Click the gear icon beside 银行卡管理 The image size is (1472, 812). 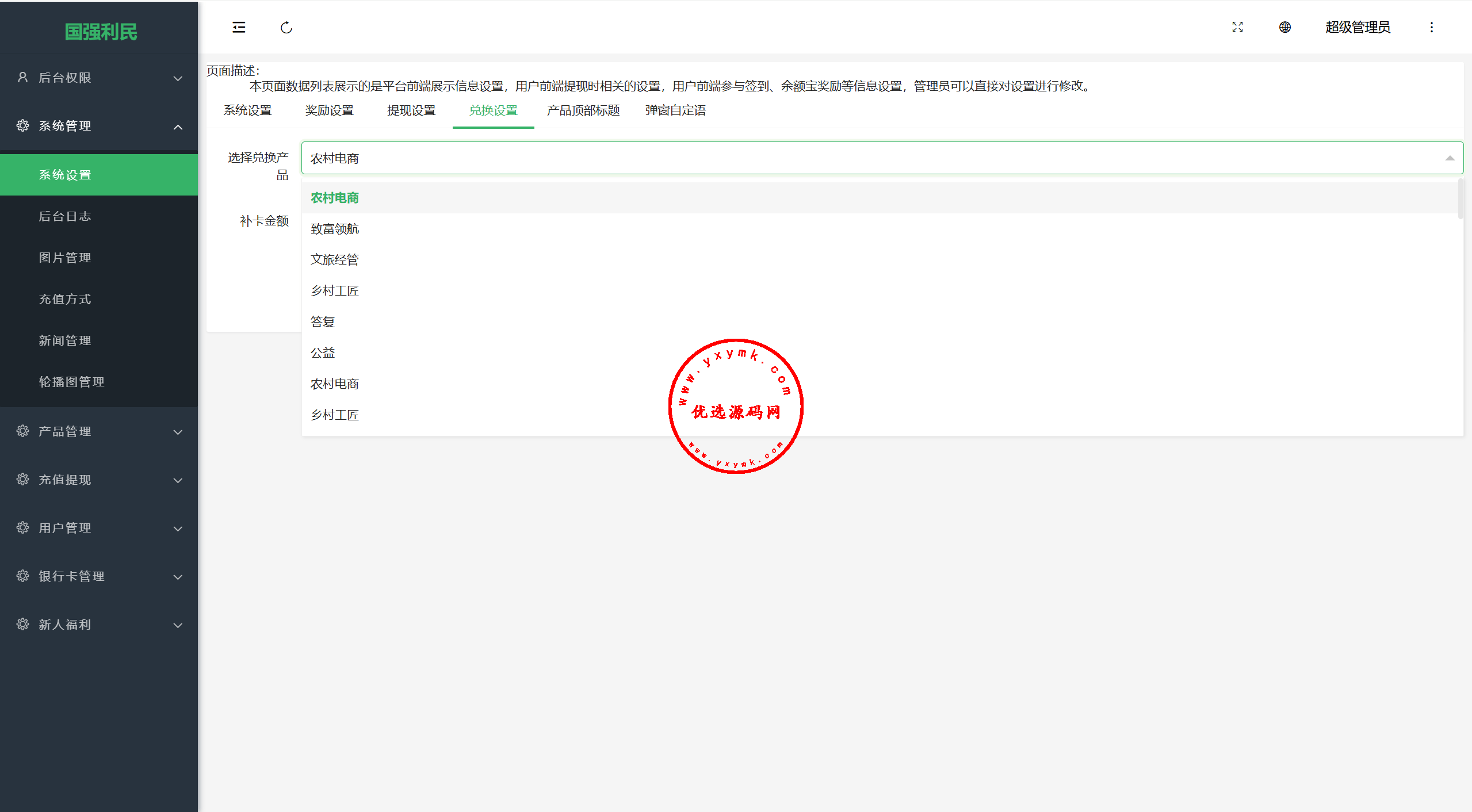point(22,576)
